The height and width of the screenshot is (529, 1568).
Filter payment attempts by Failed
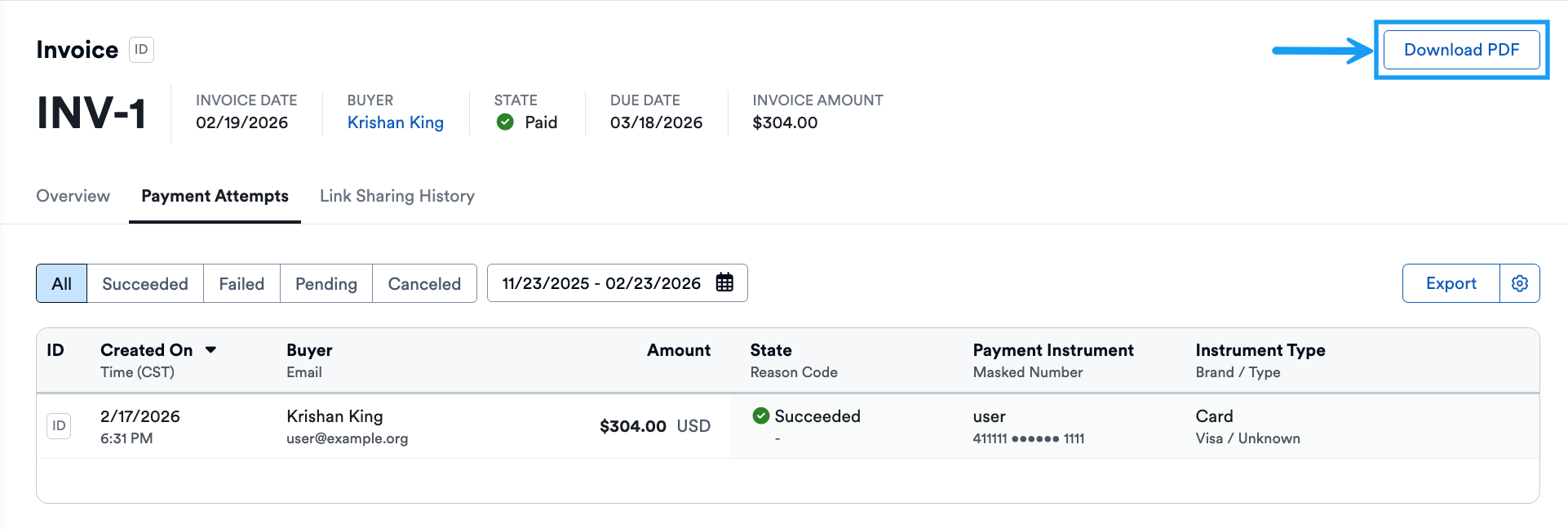point(241,283)
